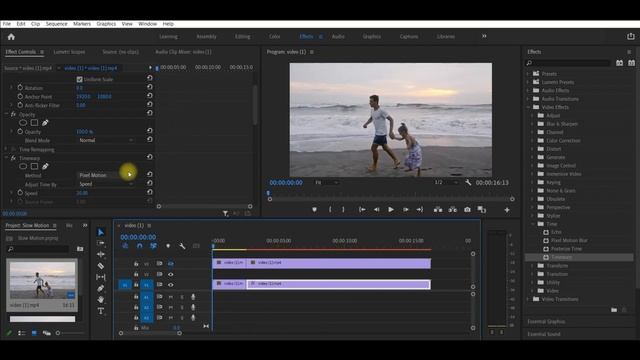Open the Essential Graphics panel
The width and height of the screenshot is (640, 360).
pyautogui.click(x=546, y=322)
